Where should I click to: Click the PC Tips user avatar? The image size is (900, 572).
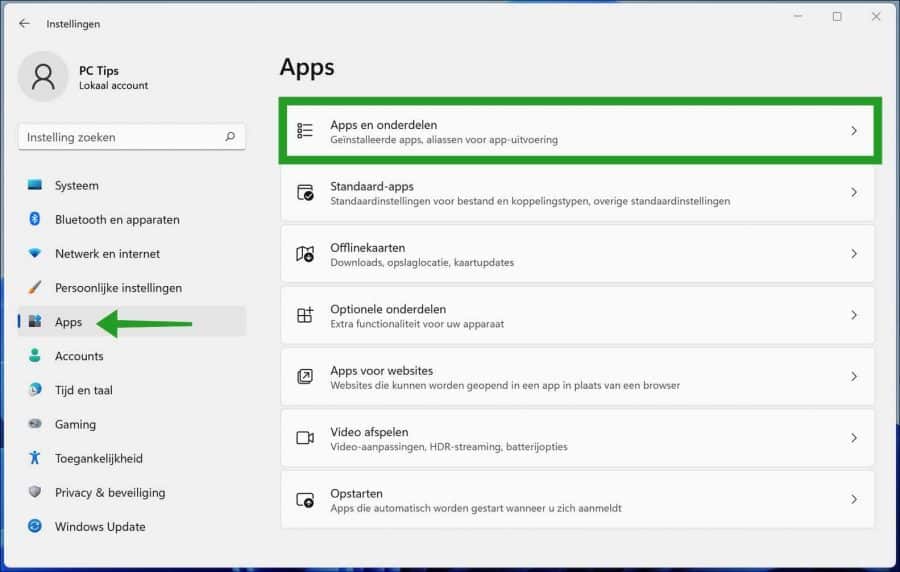[x=43, y=76]
